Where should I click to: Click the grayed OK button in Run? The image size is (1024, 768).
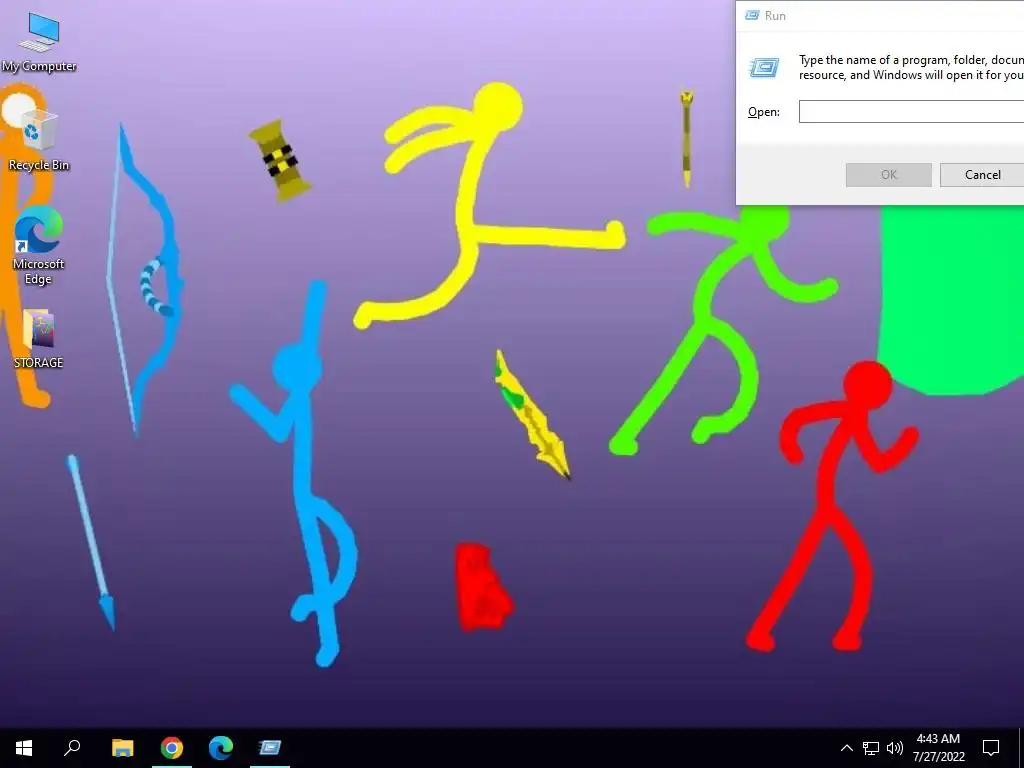pyautogui.click(x=889, y=174)
